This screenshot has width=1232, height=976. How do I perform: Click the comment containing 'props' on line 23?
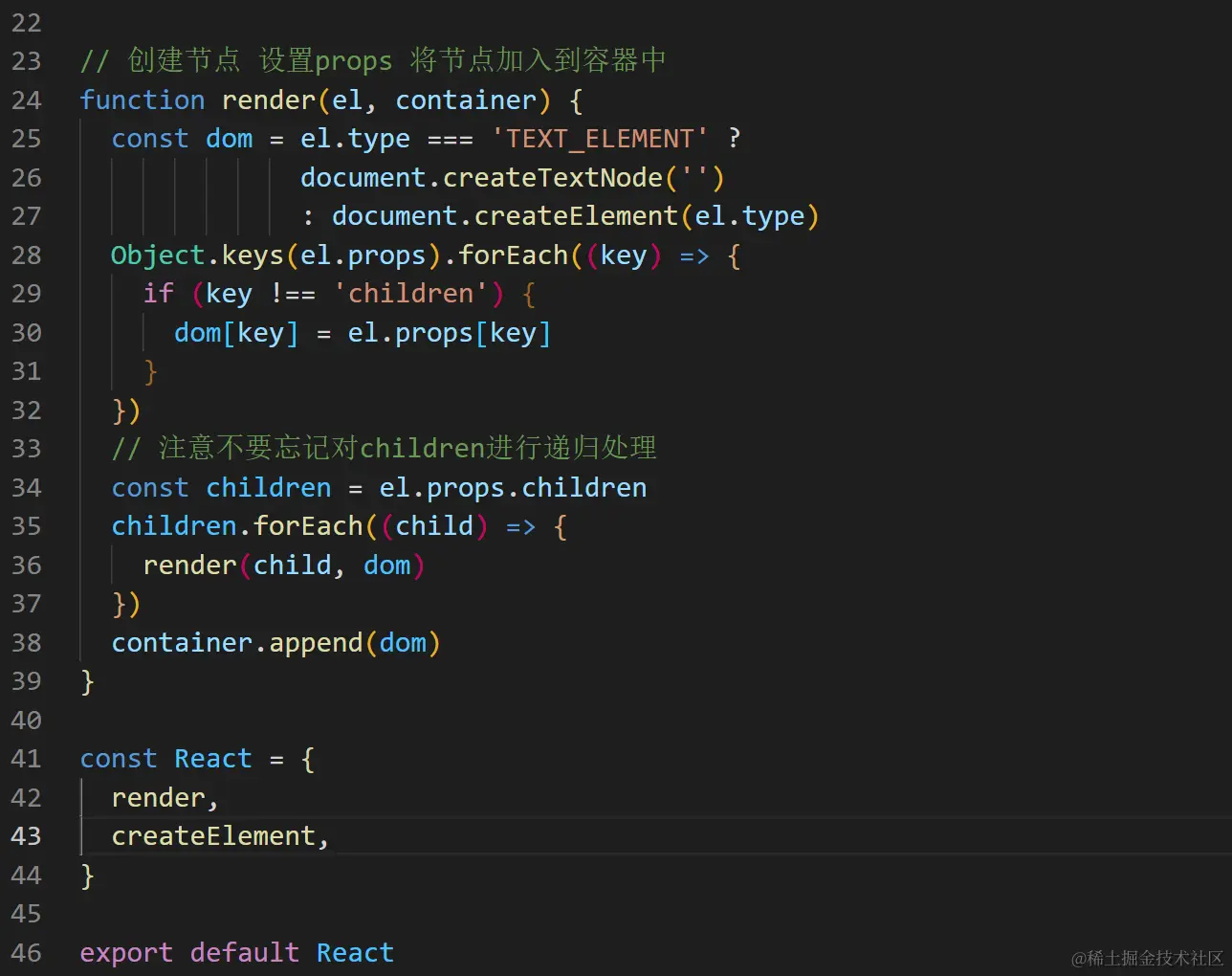[373, 61]
